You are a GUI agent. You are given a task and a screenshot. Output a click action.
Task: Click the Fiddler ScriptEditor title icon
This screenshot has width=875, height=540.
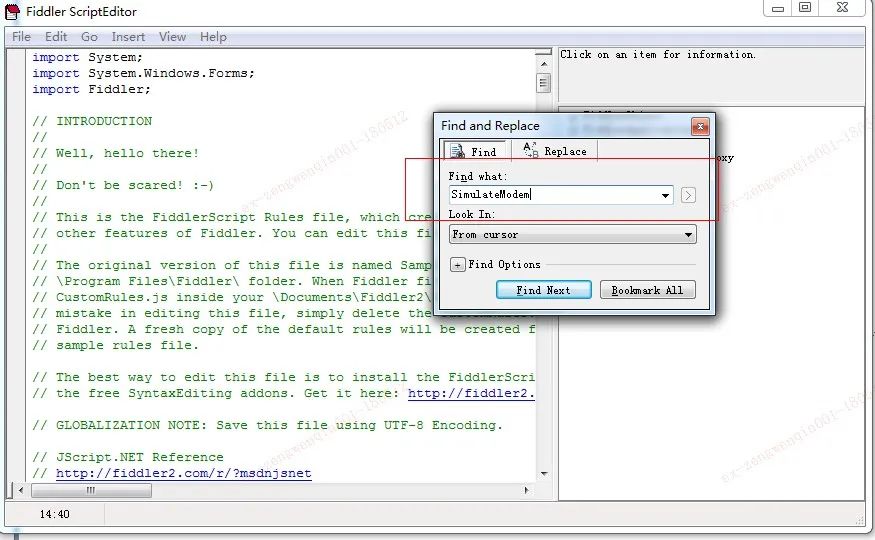12,11
